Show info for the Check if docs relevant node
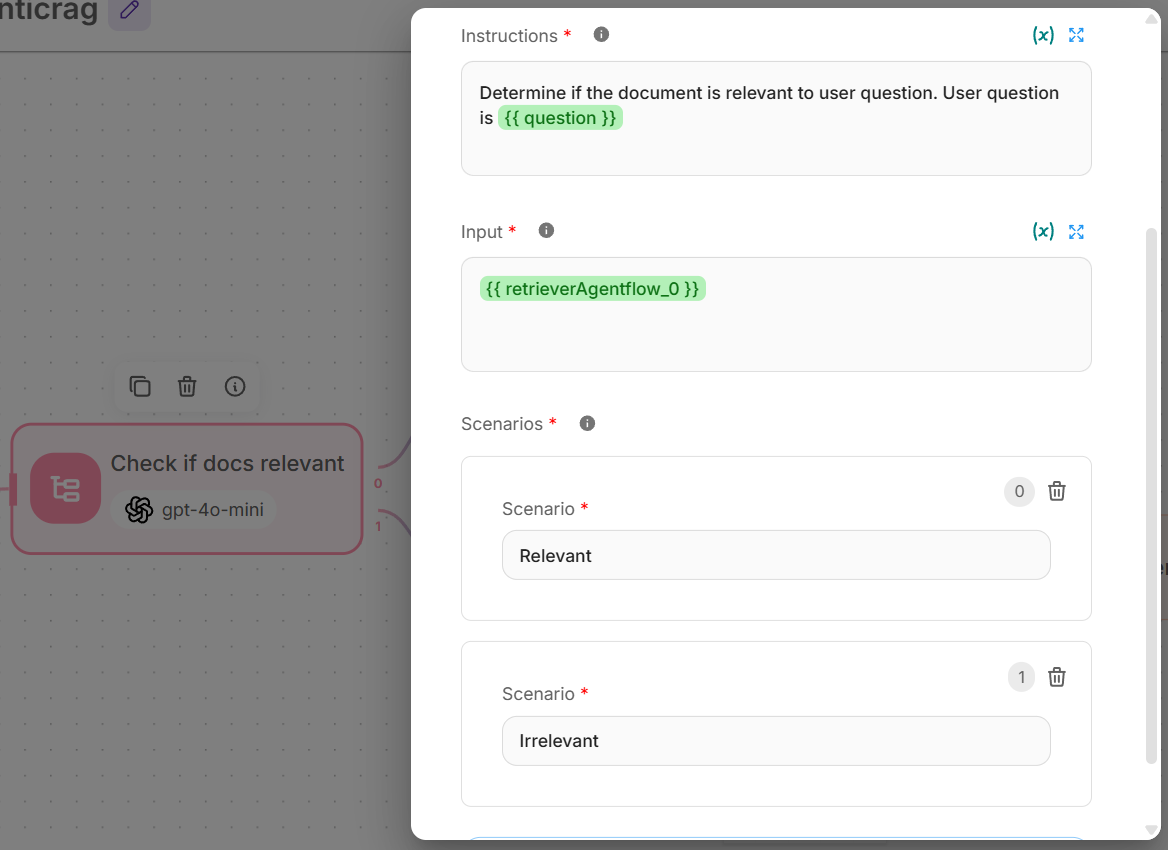Image resolution: width=1168 pixels, height=850 pixels. pyautogui.click(x=235, y=386)
